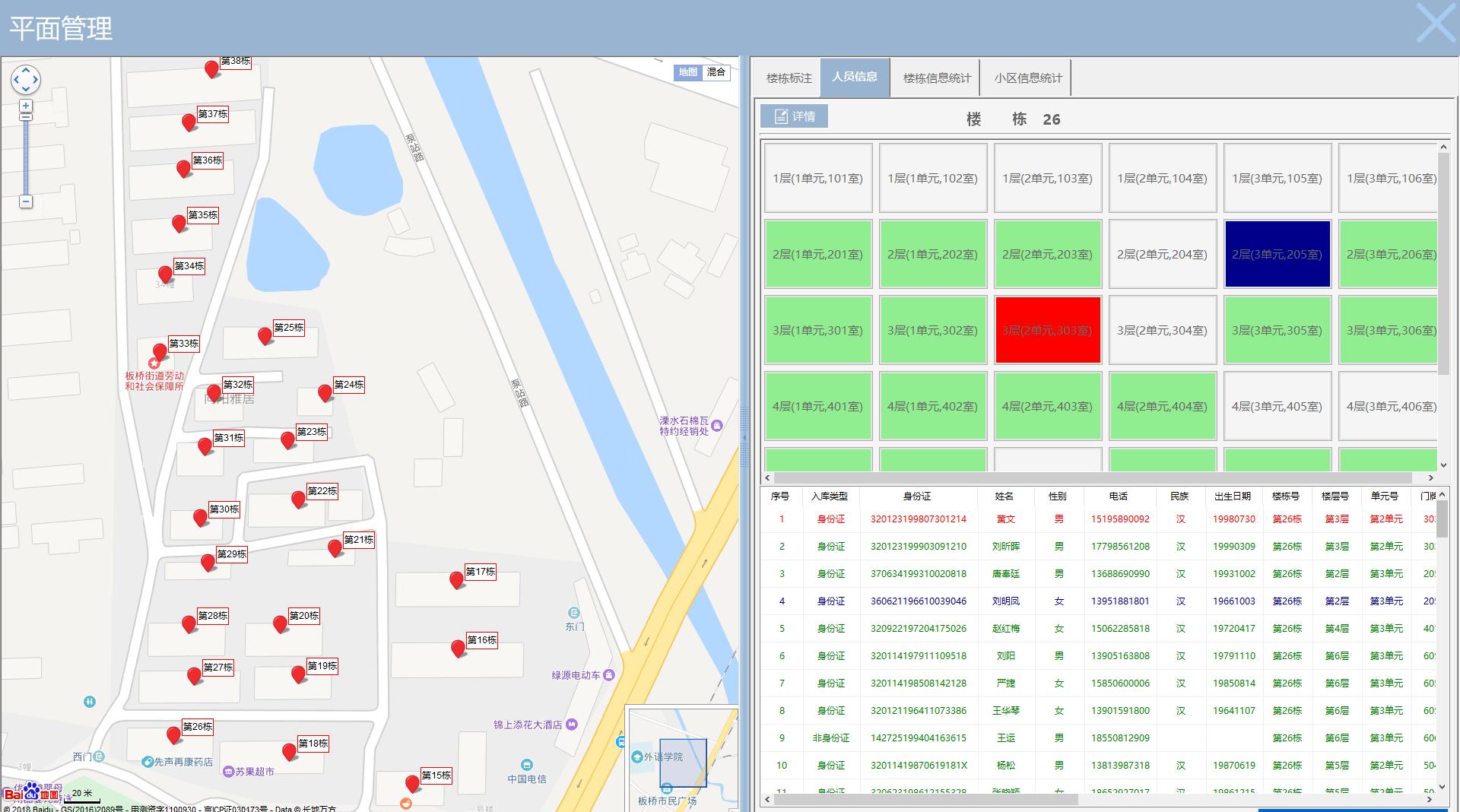This screenshot has height=812, width=1460.
Task: Switch map to 地图 standard view
Action: point(687,72)
